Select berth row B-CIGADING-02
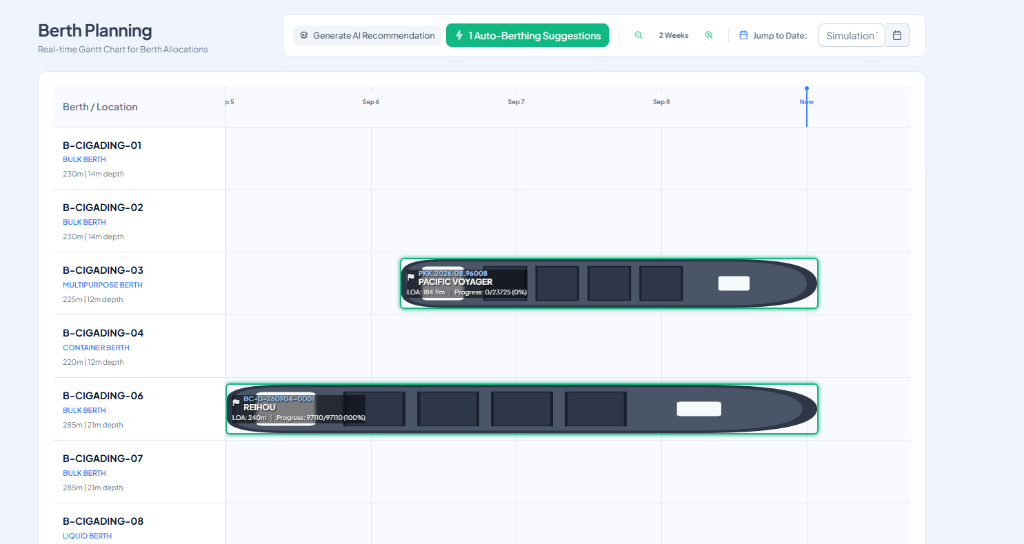The height and width of the screenshot is (544, 1024). pos(481,221)
